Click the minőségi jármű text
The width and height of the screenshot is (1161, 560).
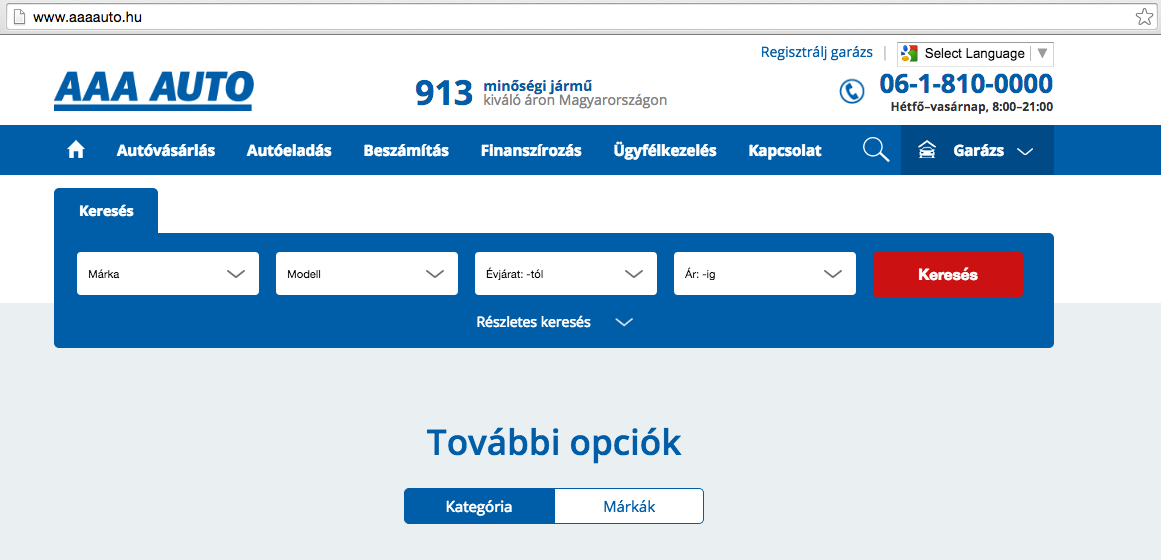click(x=538, y=86)
